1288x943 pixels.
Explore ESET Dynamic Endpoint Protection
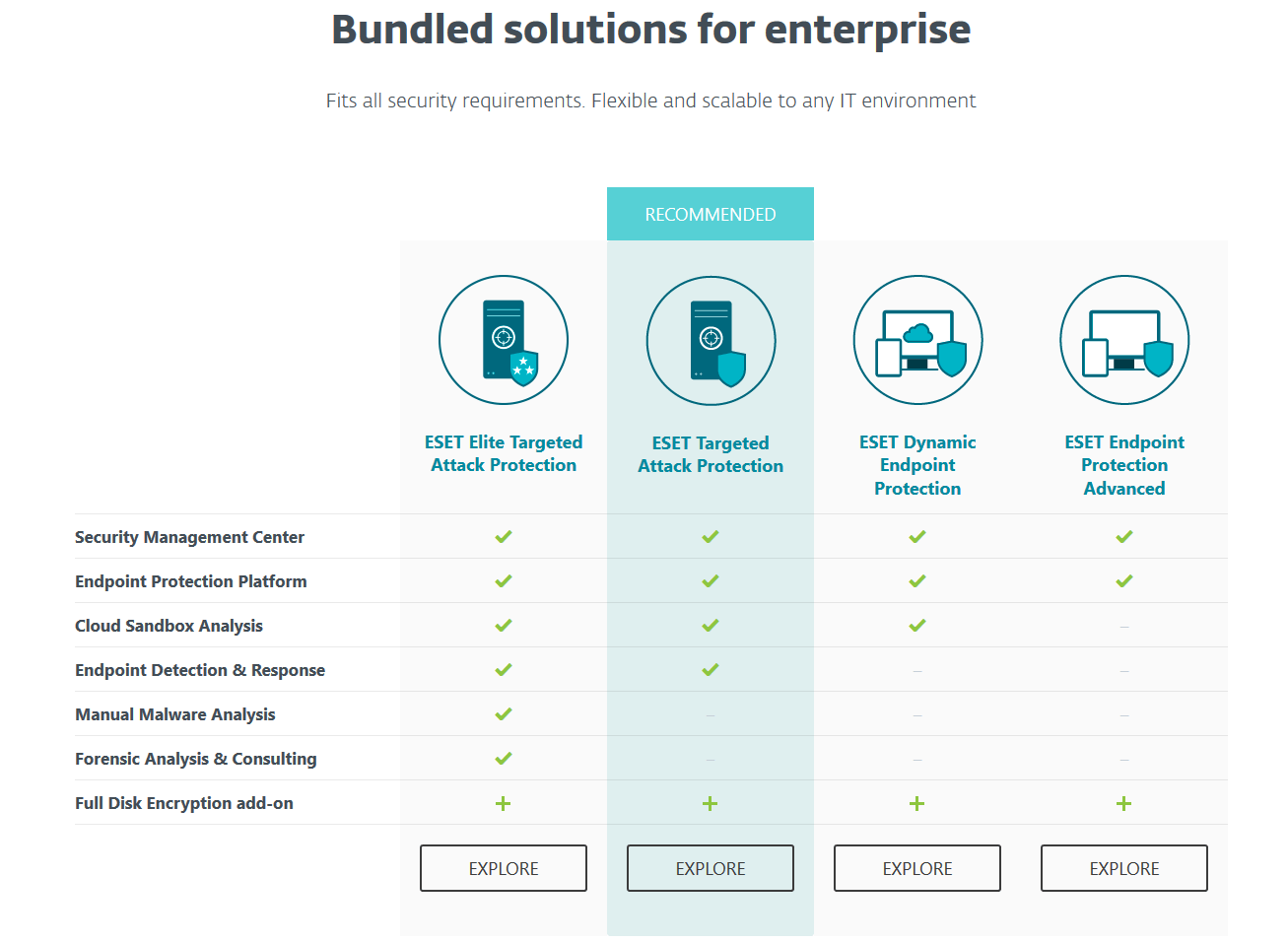point(917,868)
